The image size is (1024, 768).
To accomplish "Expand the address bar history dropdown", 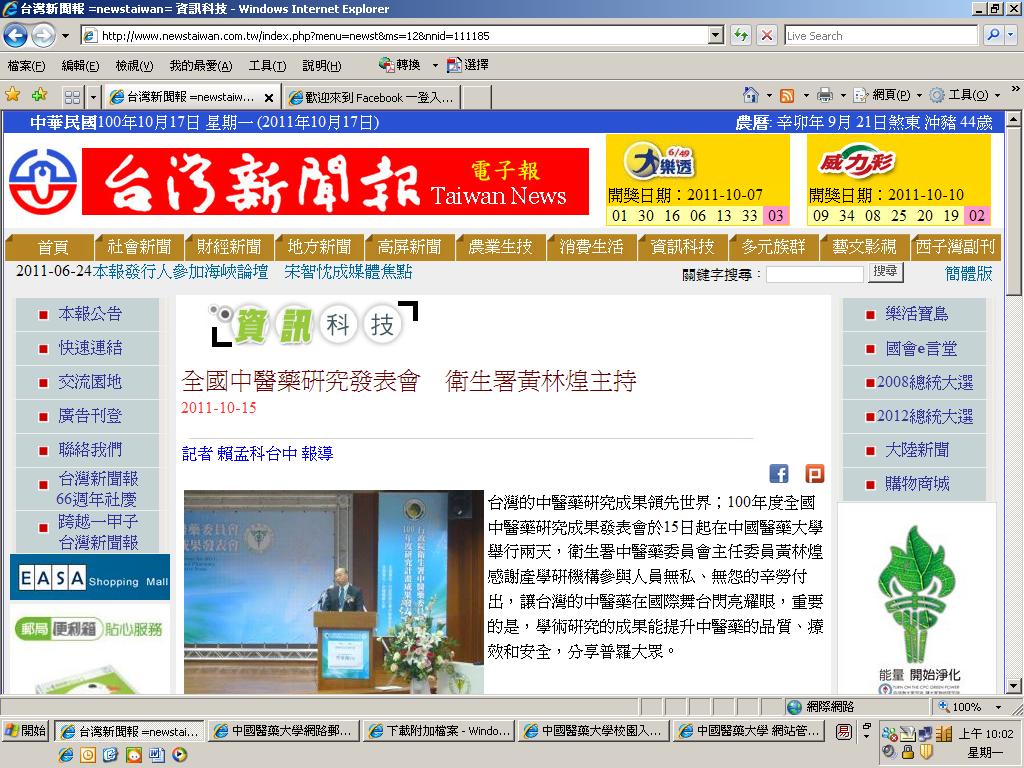I will 716,35.
